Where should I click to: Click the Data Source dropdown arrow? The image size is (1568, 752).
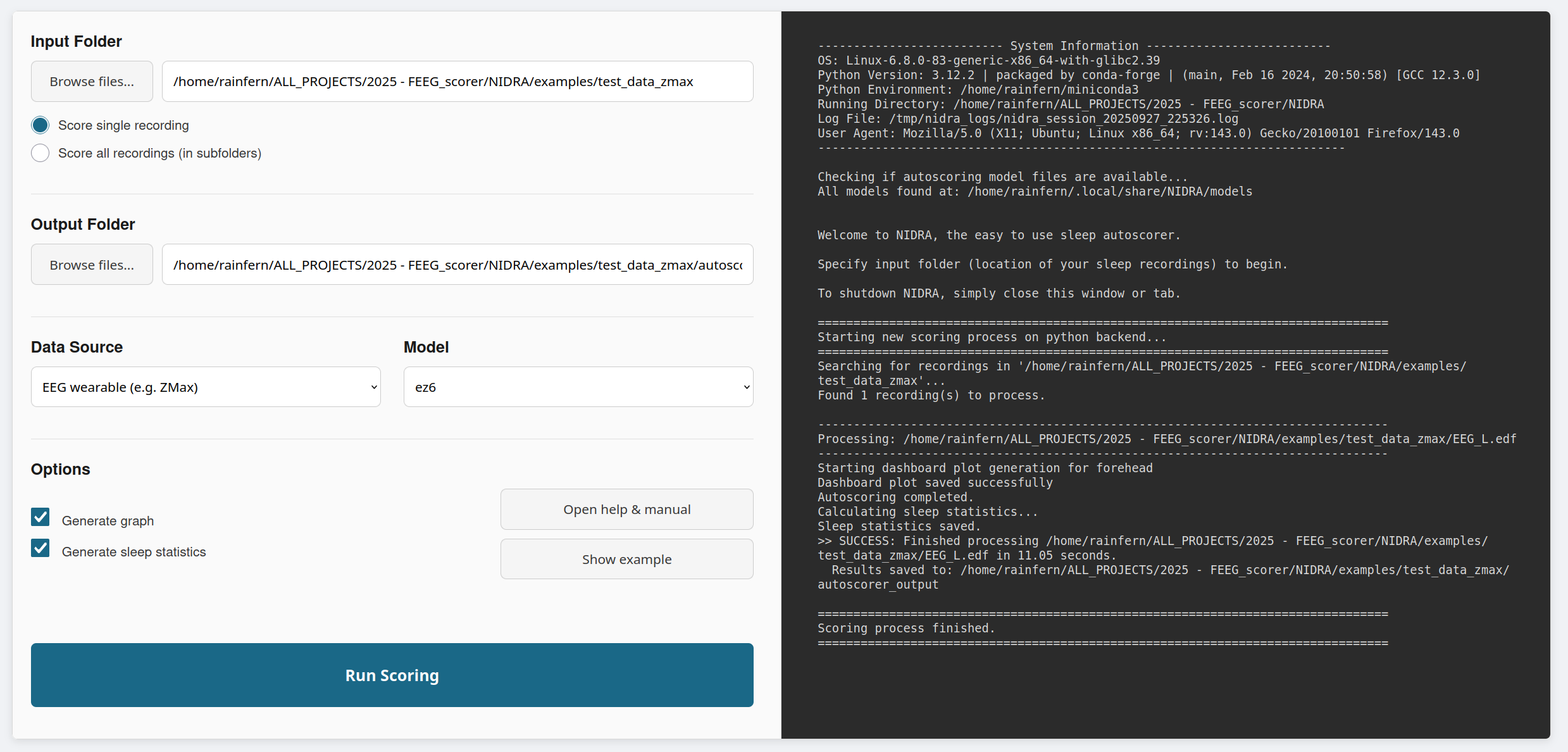(x=374, y=387)
